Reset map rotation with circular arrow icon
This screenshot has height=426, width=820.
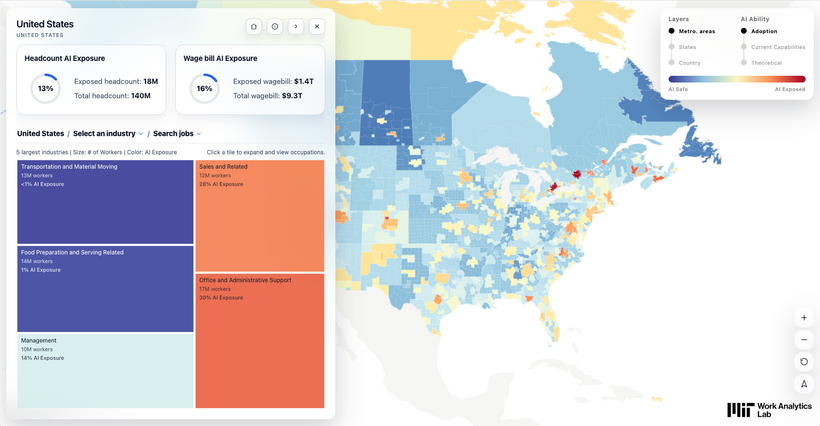[x=804, y=362]
